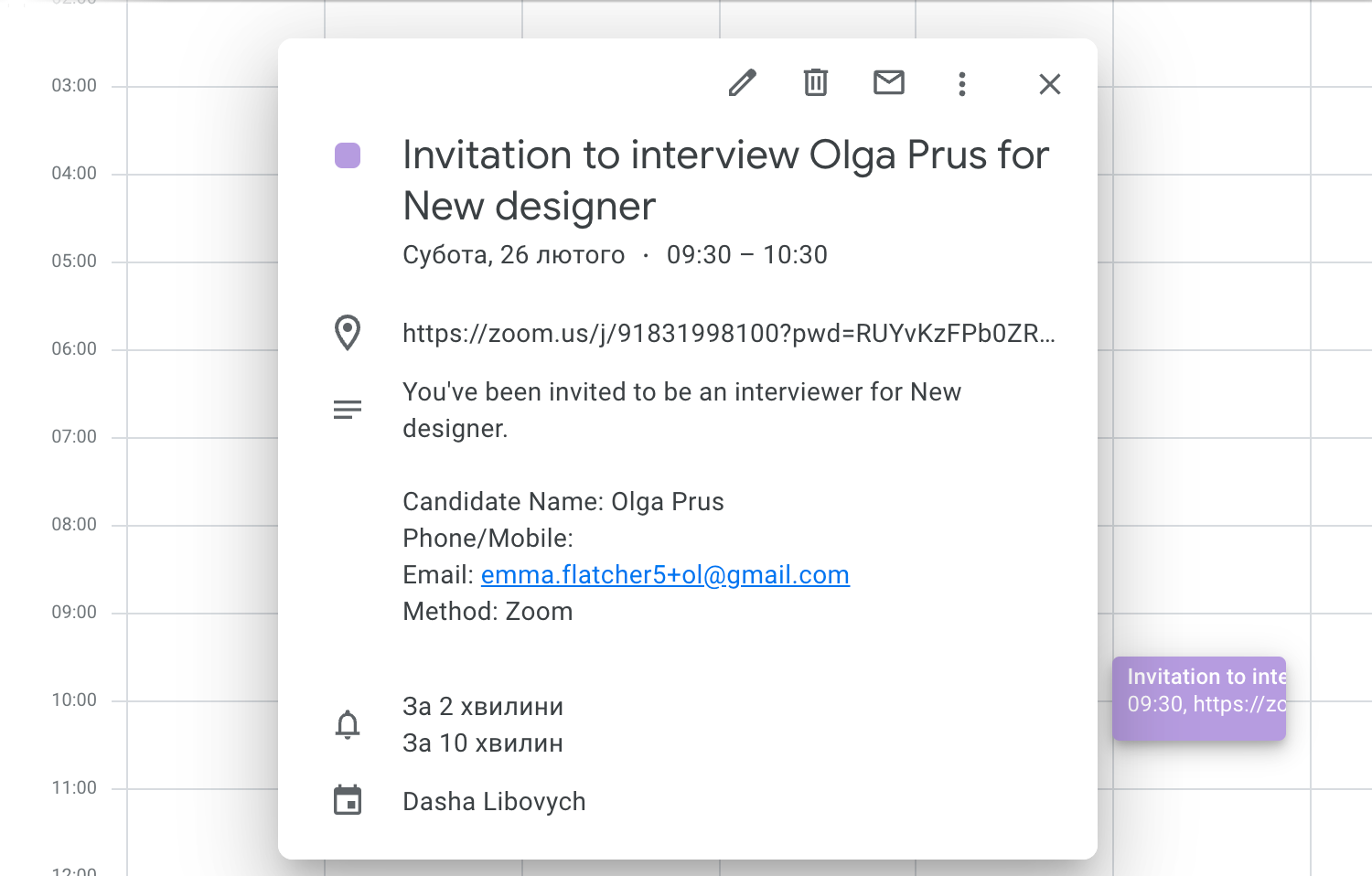This screenshot has width=1372, height=876.
Task: Select the purple interview event block
Action: (1198, 698)
